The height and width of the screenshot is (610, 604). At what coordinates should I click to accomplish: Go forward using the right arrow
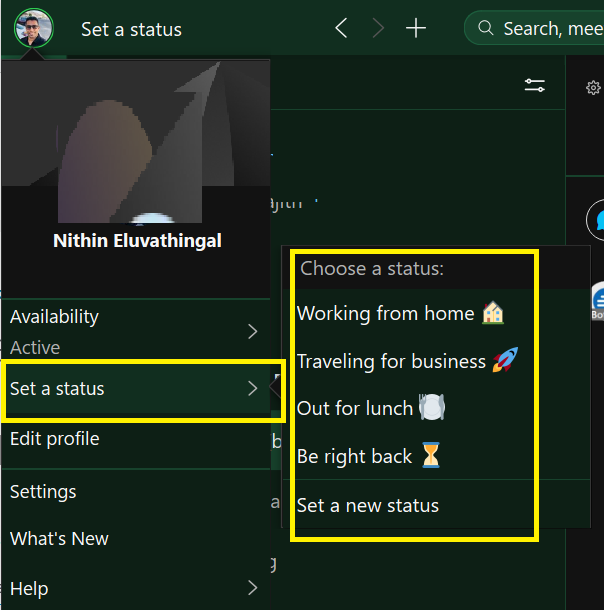coord(377,28)
